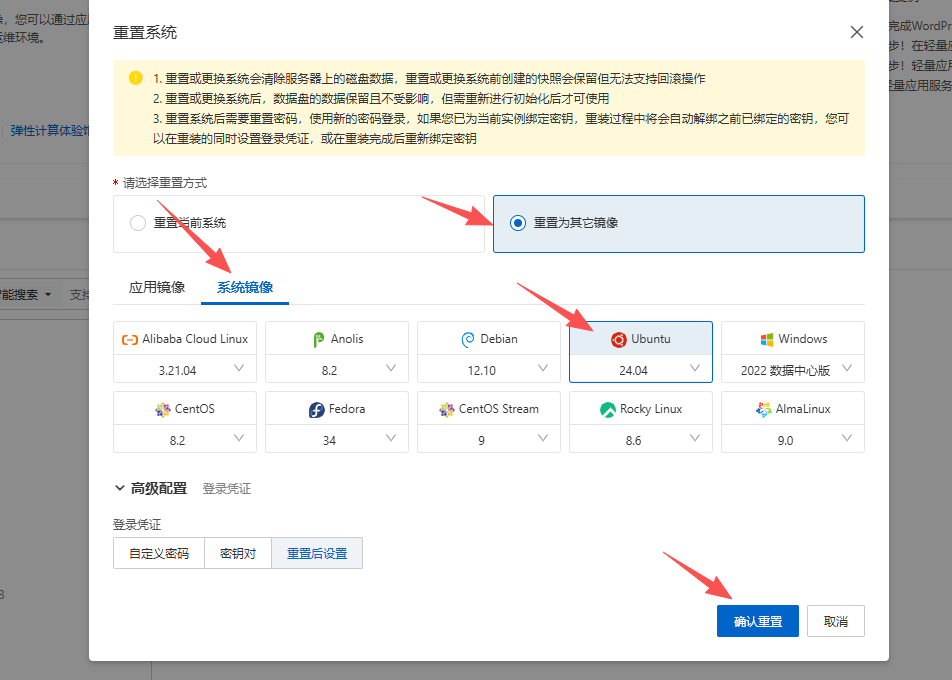Select the 重置为其它镜像 radio option

point(518,223)
